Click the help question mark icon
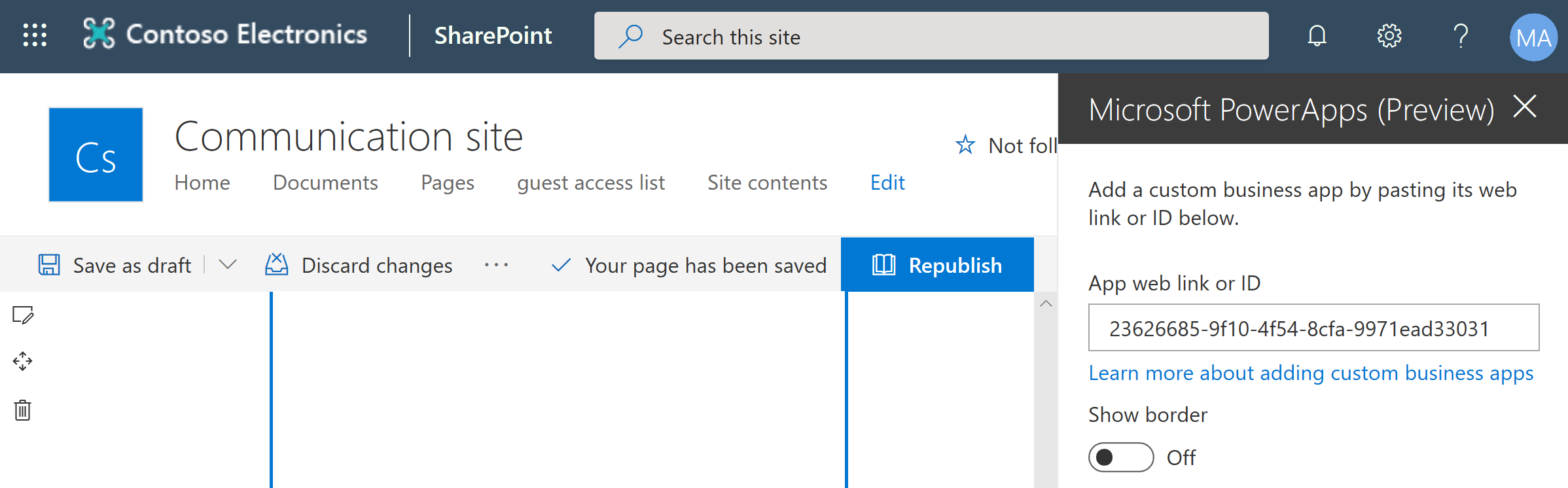The width and height of the screenshot is (1568, 488). (x=1461, y=35)
